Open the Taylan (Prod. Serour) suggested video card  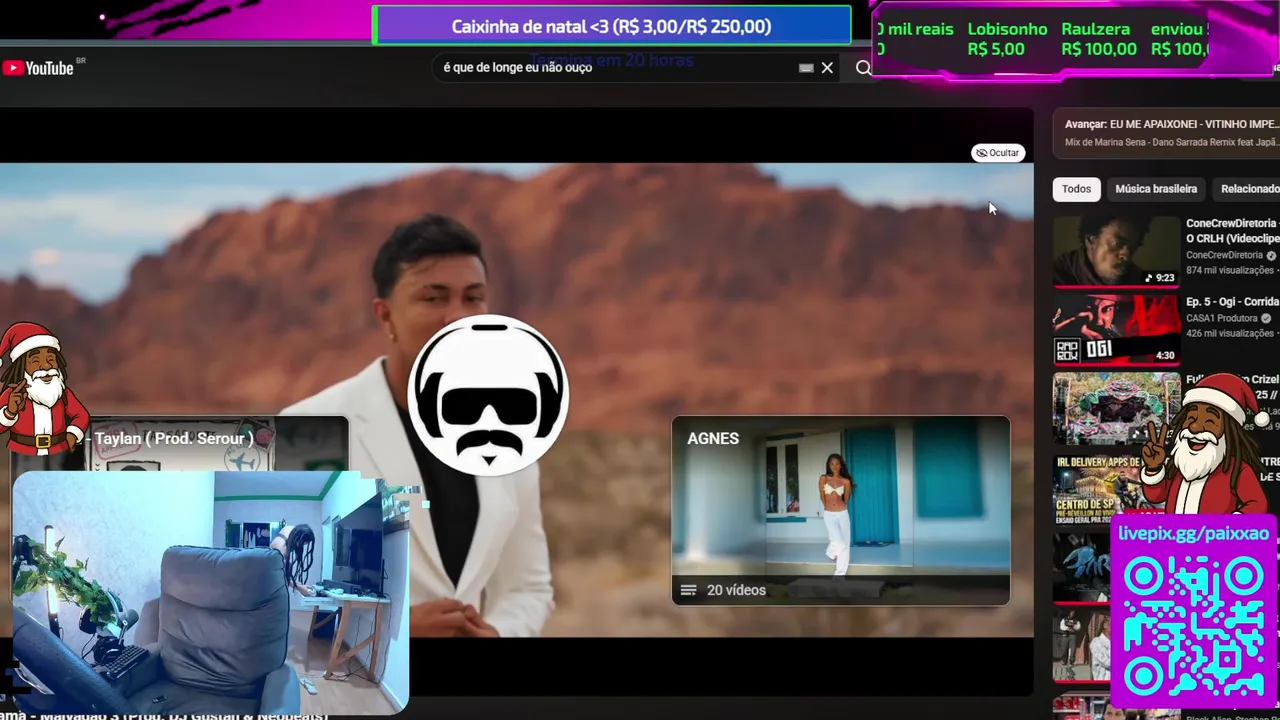coord(180,444)
